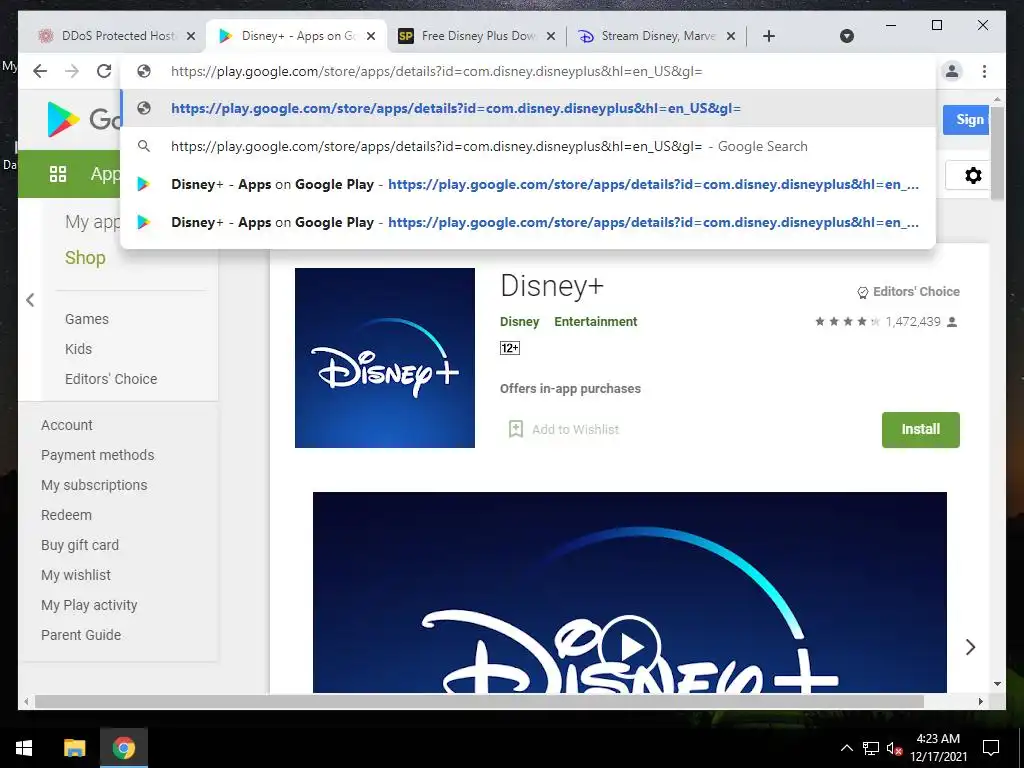Open the network icon in the system tray
Viewport: 1024px width, 768px height.
pyautogui.click(x=871, y=748)
